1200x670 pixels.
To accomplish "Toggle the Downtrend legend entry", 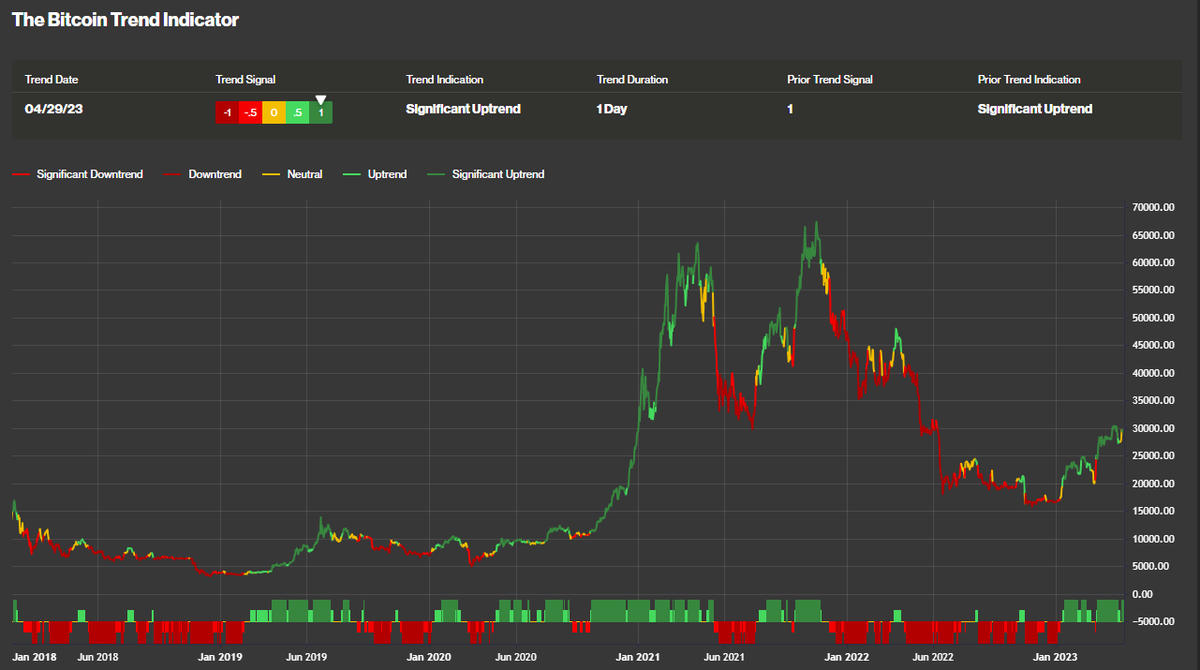I will pos(204,174).
